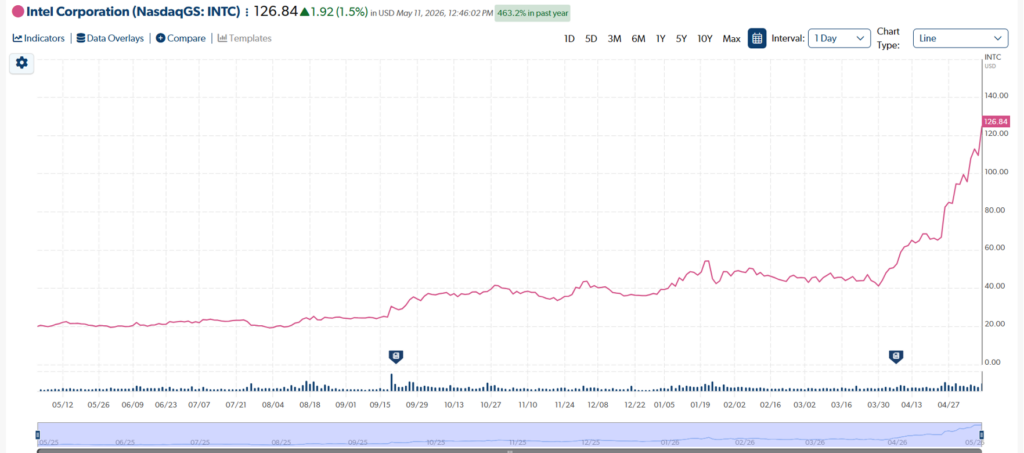Click Intel Corporation (NasdaqGS: INTC) title
The height and width of the screenshot is (453, 1024).
point(133,12)
